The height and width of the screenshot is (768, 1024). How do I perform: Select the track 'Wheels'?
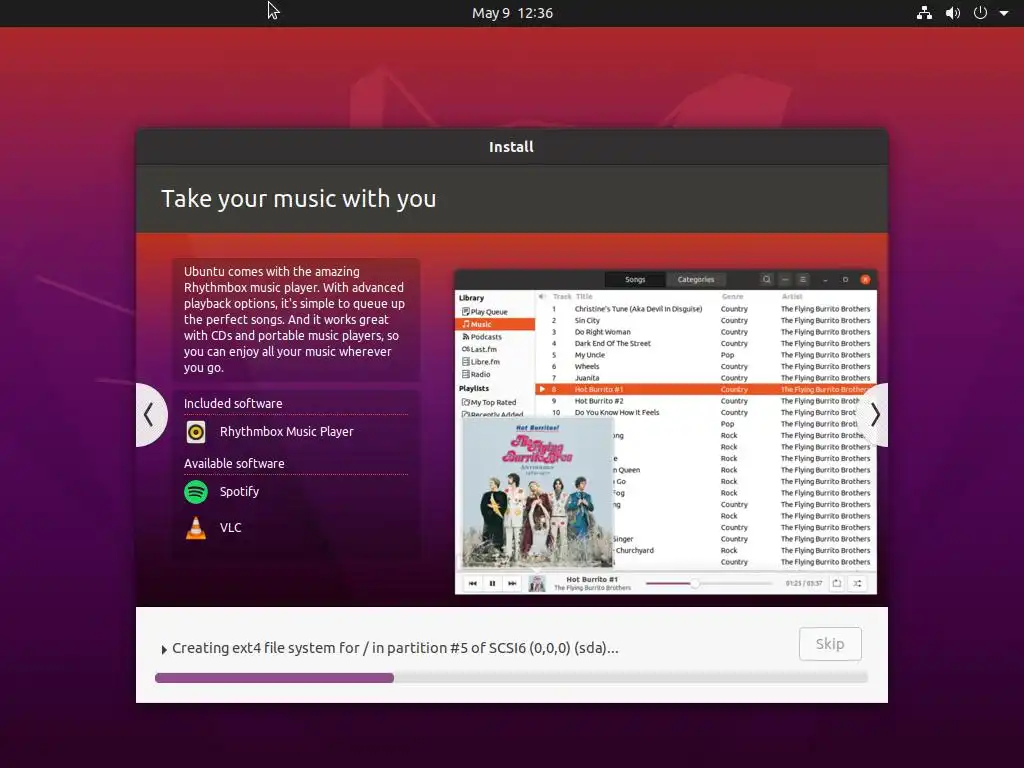tap(705, 366)
